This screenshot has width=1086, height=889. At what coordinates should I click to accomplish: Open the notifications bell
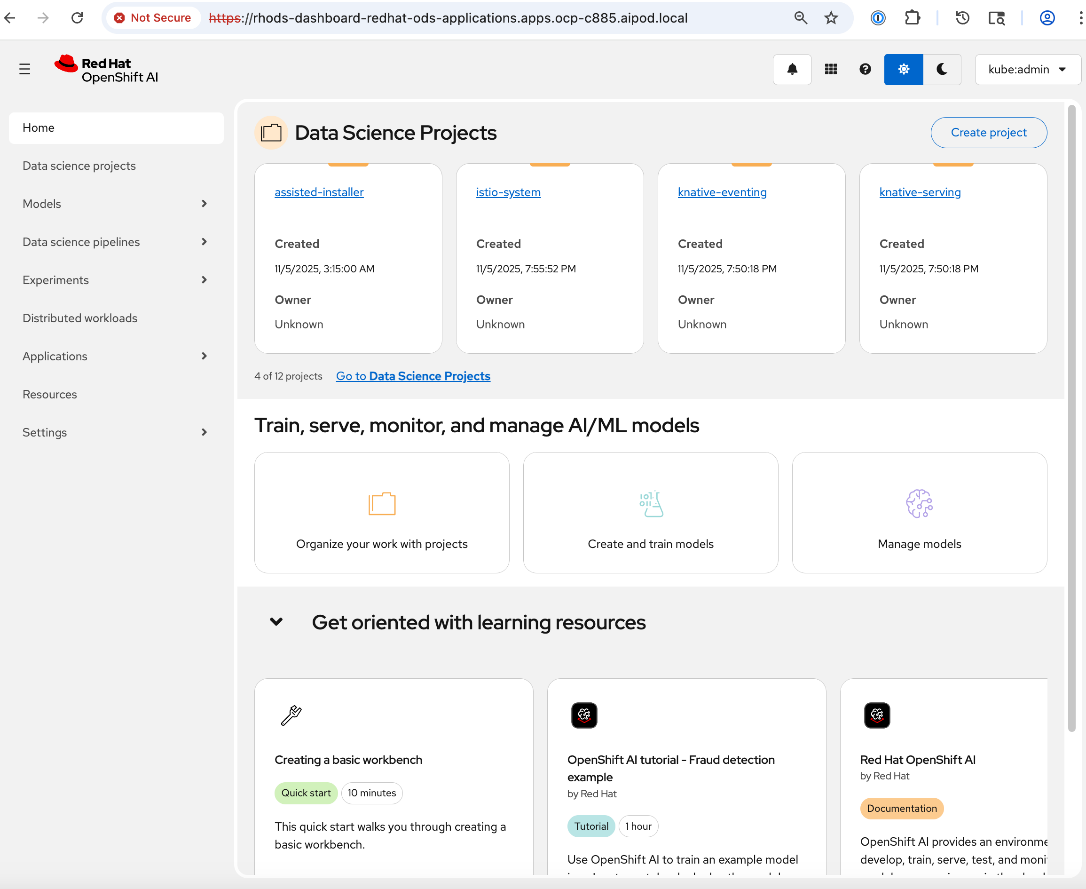791,69
